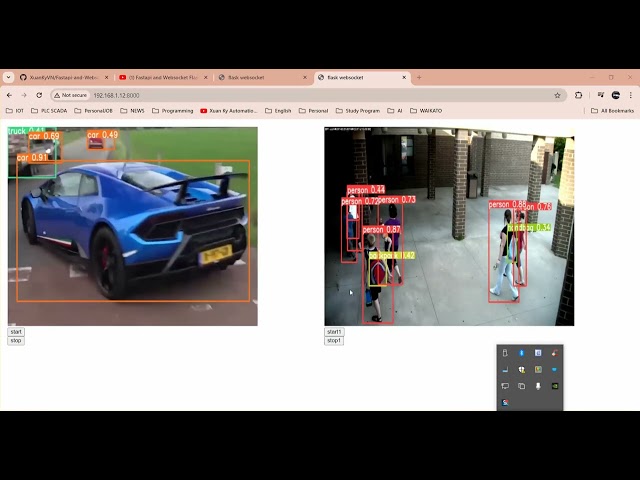Click the NVIDIA tray icon
640x480 pixels.
tap(555, 386)
